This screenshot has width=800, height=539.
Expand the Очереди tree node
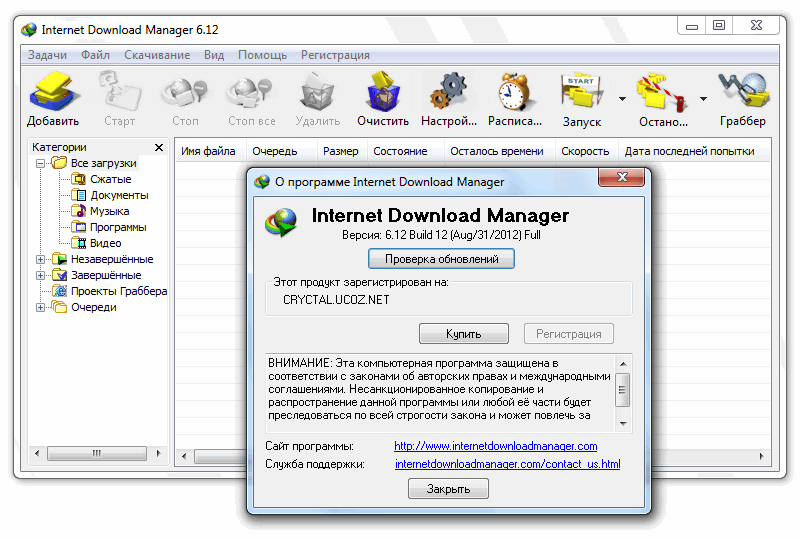tap(40, 307)
